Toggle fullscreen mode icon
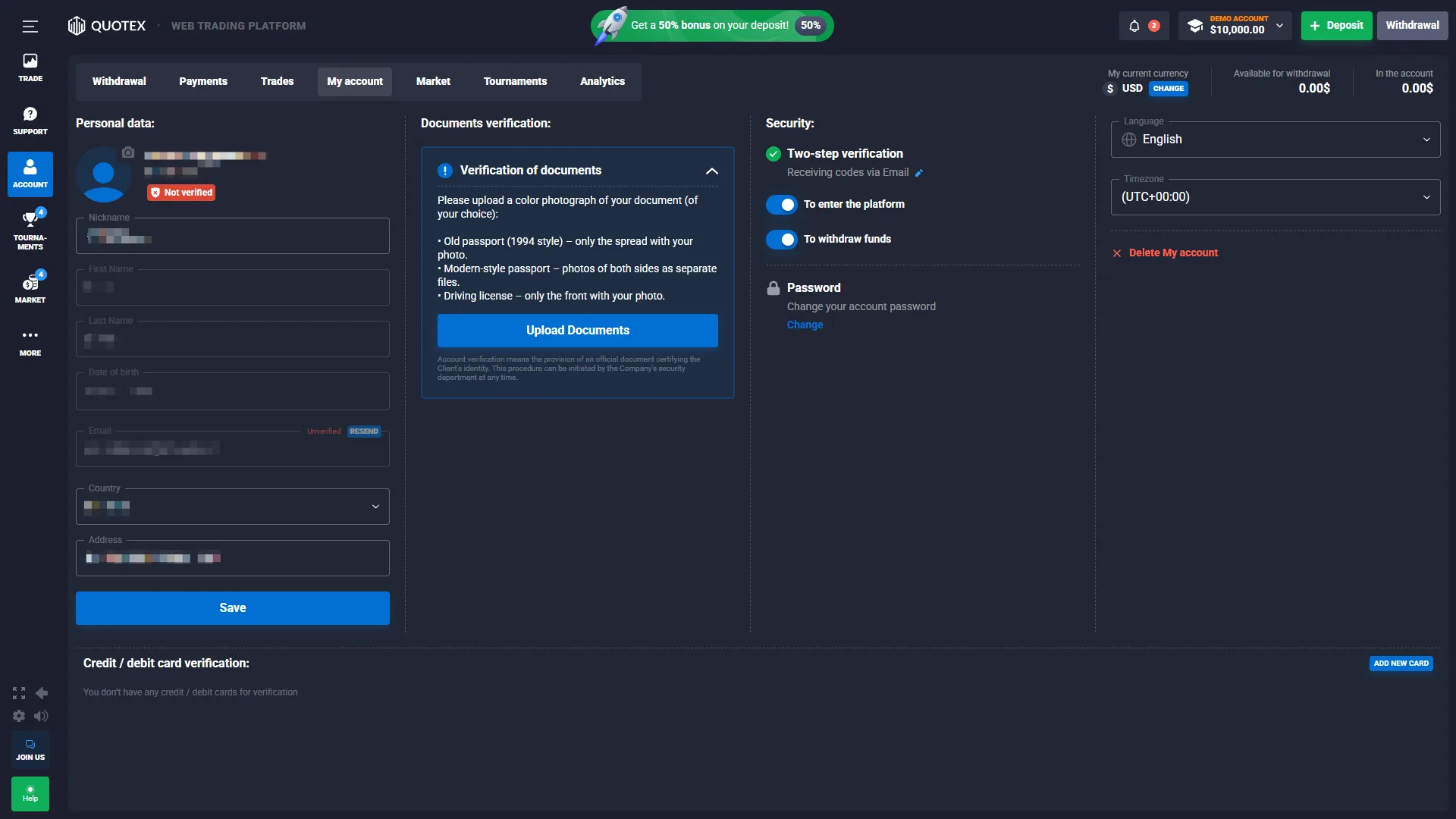Image resolution: width=1456 pixels, height=819 pixels. click(19, 693)
